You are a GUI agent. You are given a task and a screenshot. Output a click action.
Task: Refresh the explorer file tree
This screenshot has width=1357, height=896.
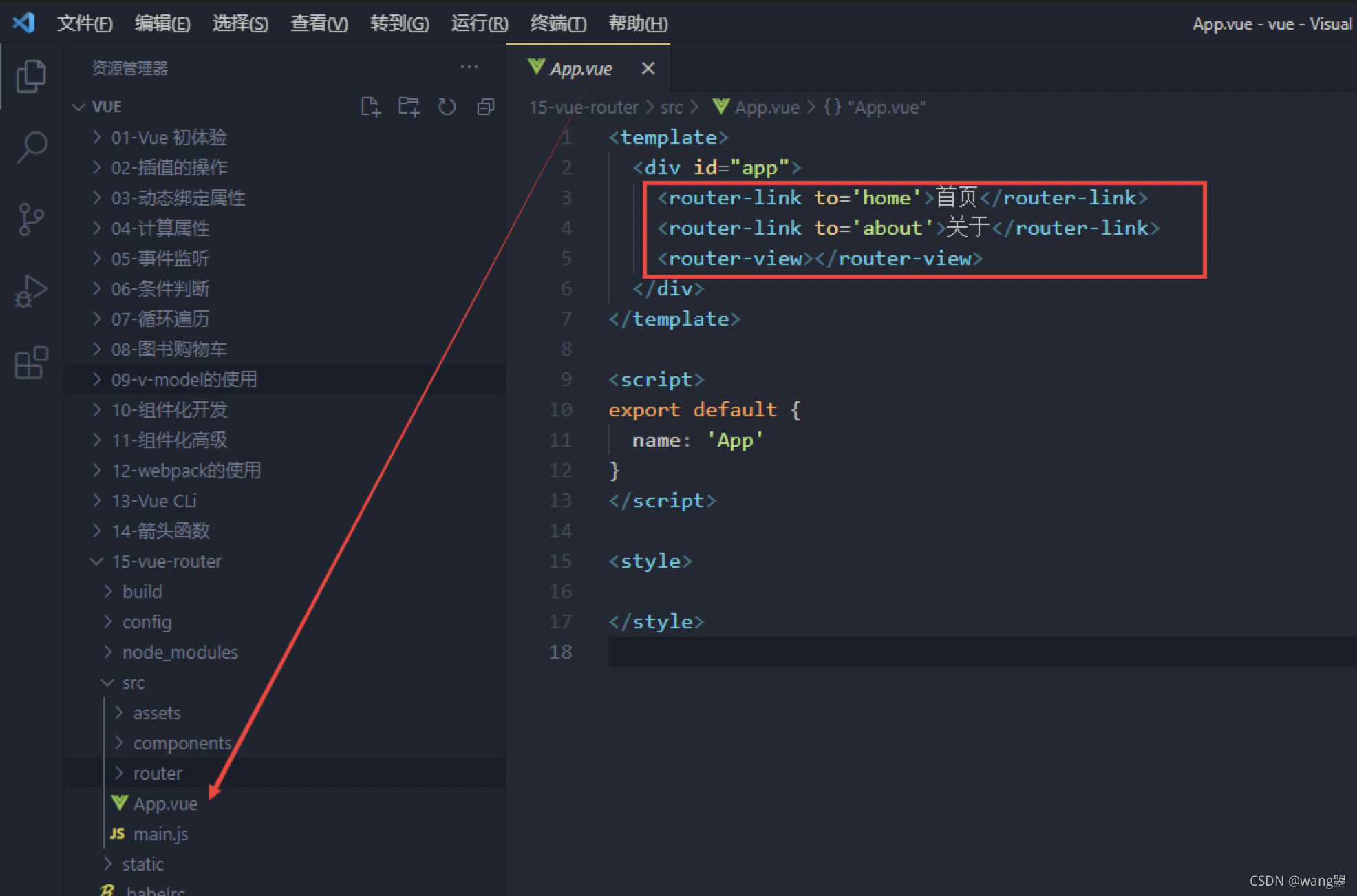tap(447, 107)
